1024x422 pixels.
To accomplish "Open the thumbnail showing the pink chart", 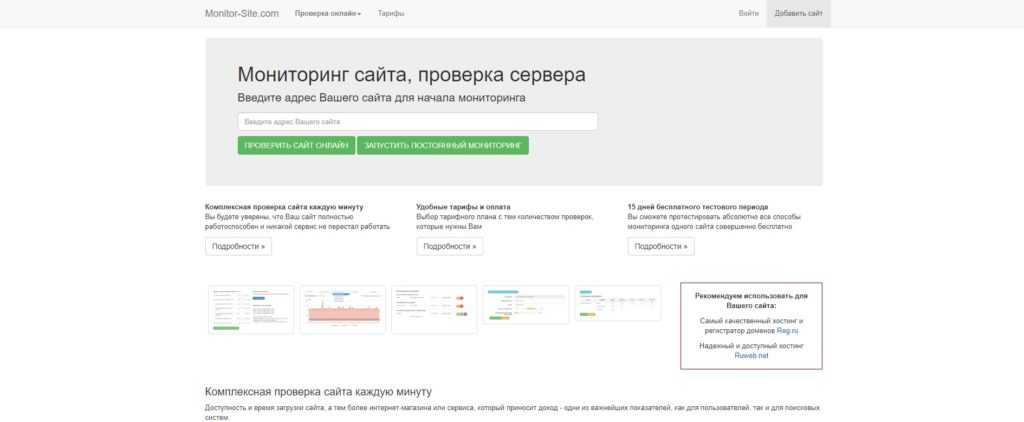I will 342,309.
